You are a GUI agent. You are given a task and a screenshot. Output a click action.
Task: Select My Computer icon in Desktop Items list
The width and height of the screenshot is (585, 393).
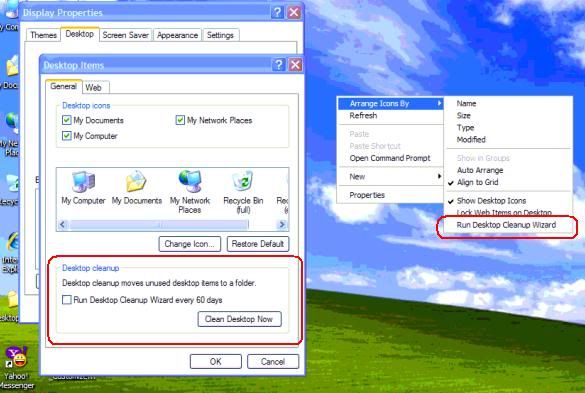tap(83, 188)
